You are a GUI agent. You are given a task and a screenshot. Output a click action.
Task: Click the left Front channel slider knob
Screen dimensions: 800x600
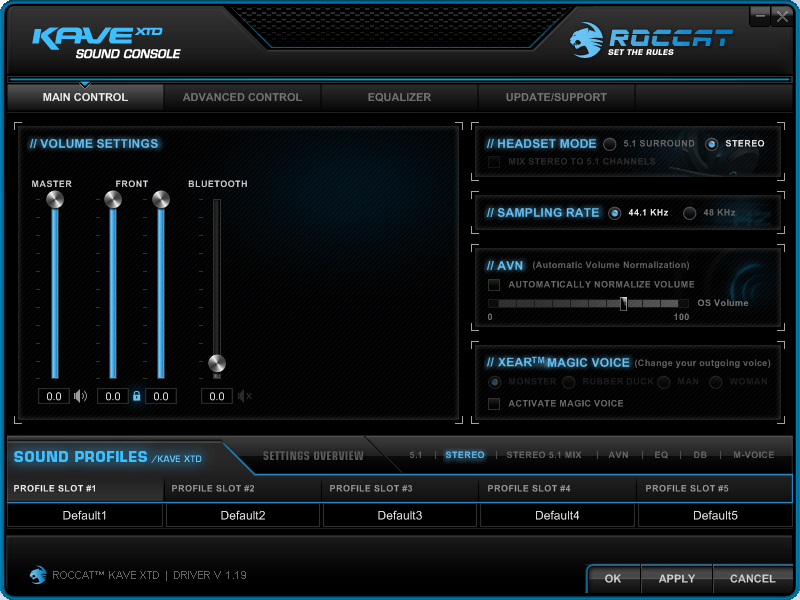pyautogui.click(x=113, y=199)
